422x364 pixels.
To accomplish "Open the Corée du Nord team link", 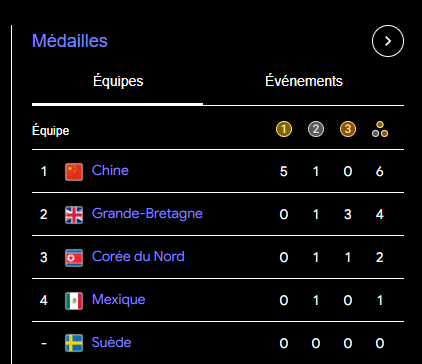I will pyautogui.click(x=138, y=256).
